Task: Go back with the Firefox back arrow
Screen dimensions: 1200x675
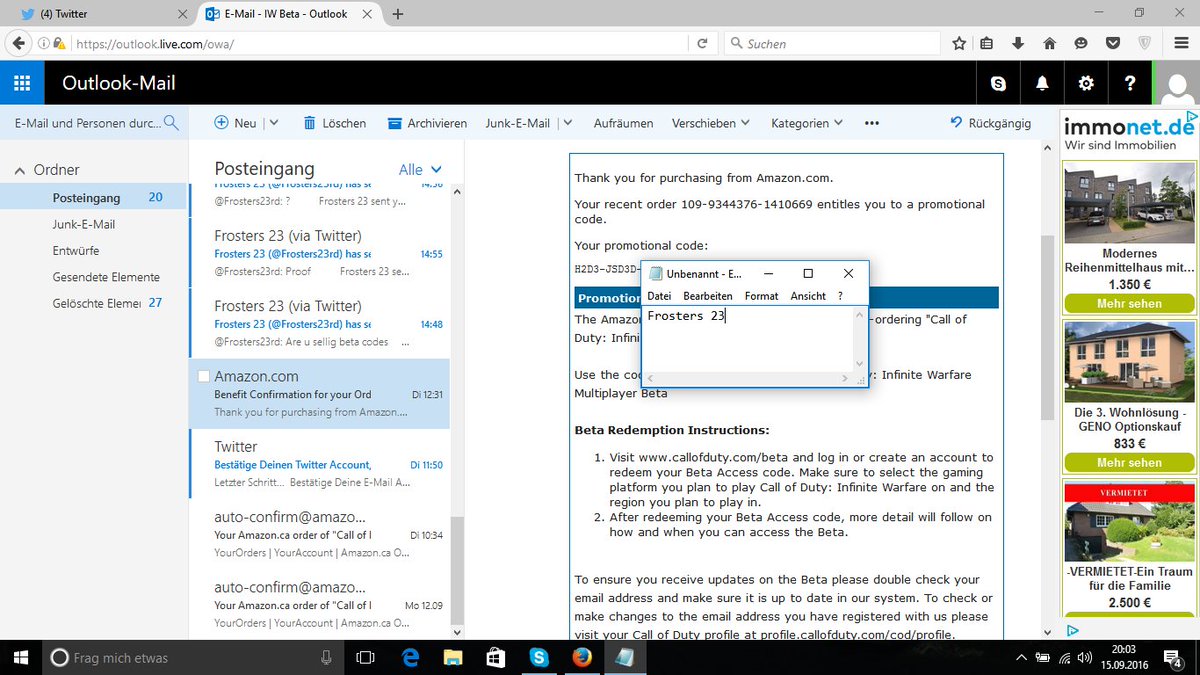Action: 19,43
